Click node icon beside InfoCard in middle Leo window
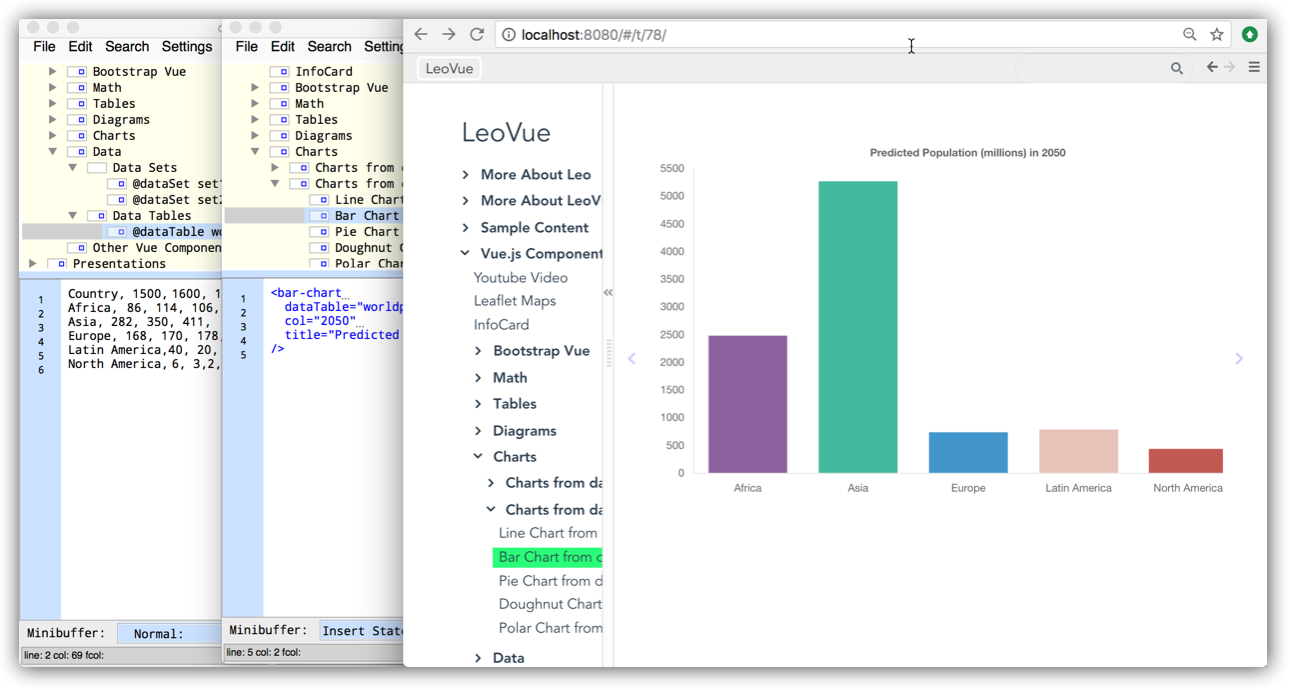 (279, 72)
